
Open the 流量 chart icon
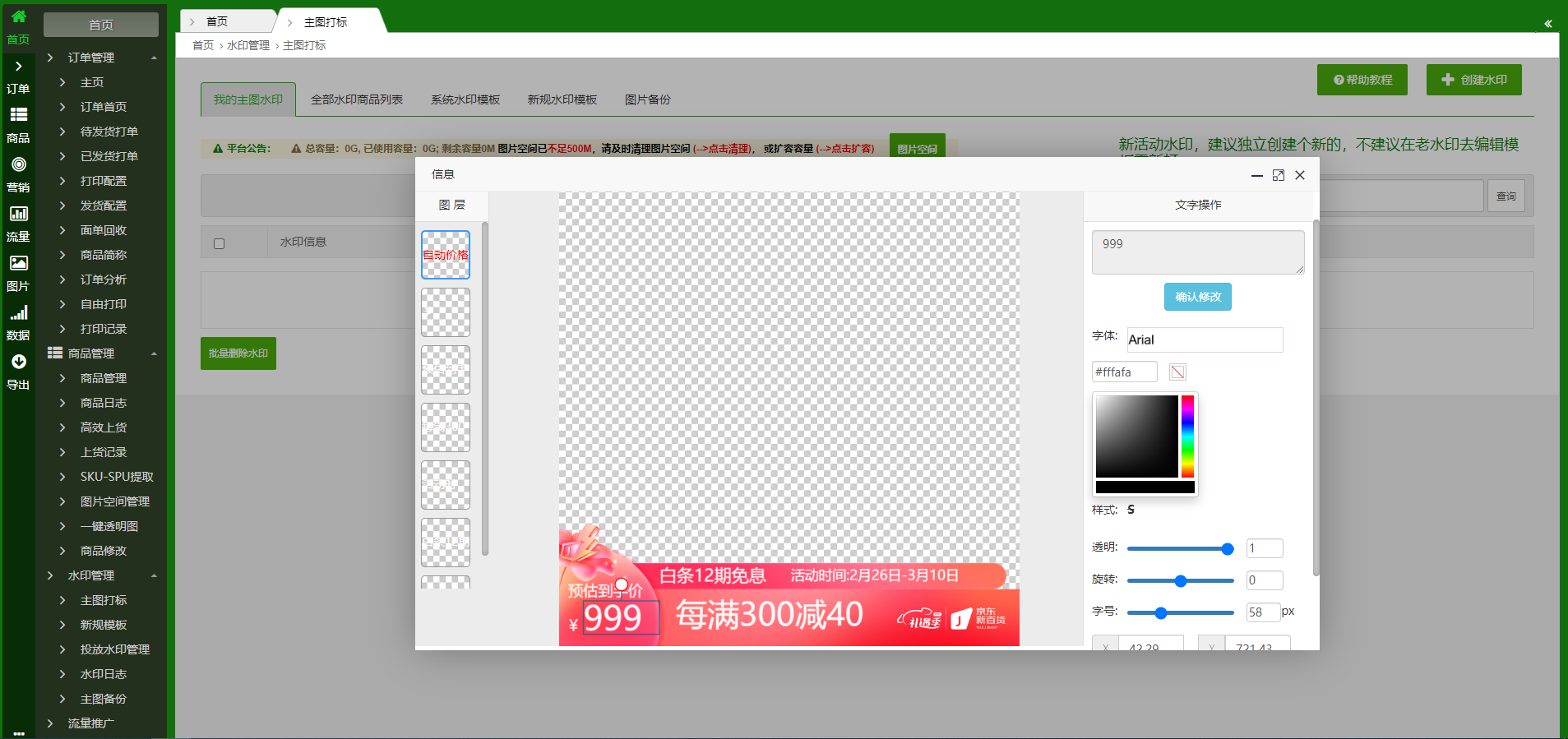18,214
